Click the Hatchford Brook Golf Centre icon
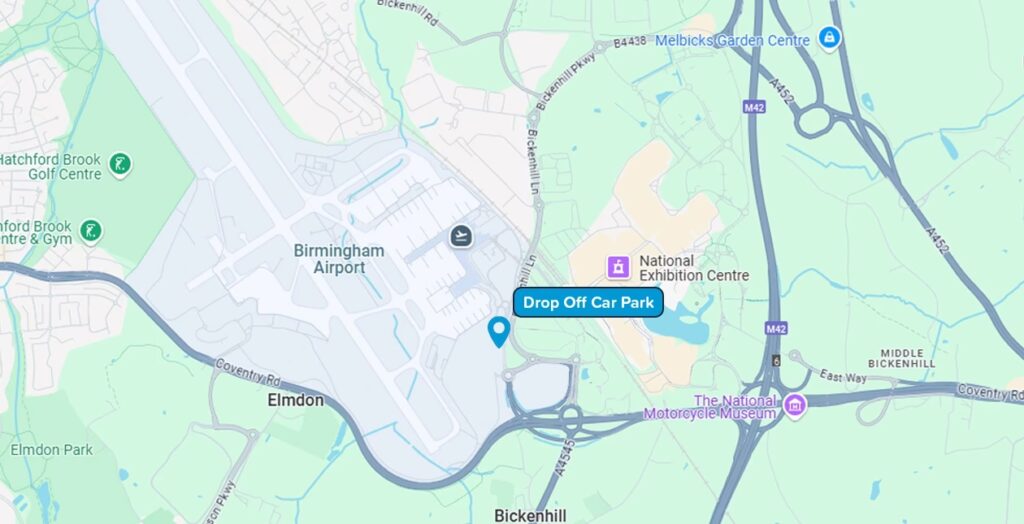The height and width of the screenshot is (524, 1024). 120,165
